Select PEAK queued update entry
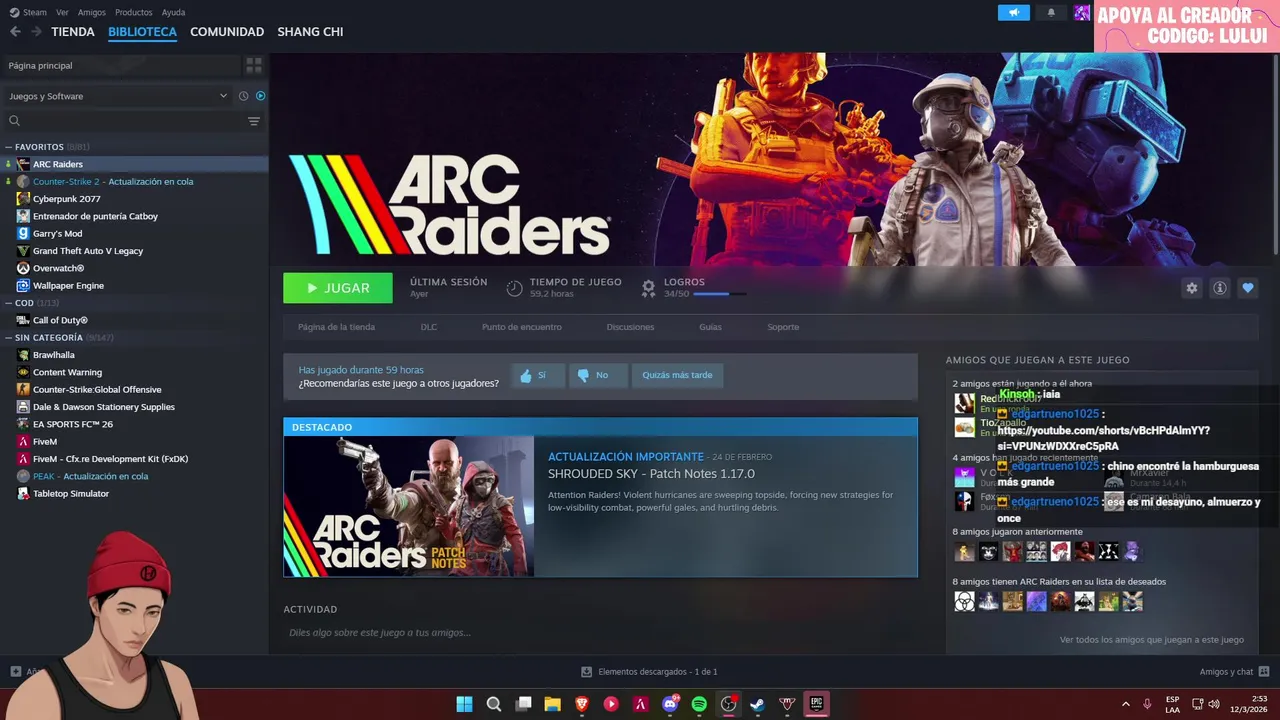Screen dimensions: 1280x720 click(x=90, y=476)
